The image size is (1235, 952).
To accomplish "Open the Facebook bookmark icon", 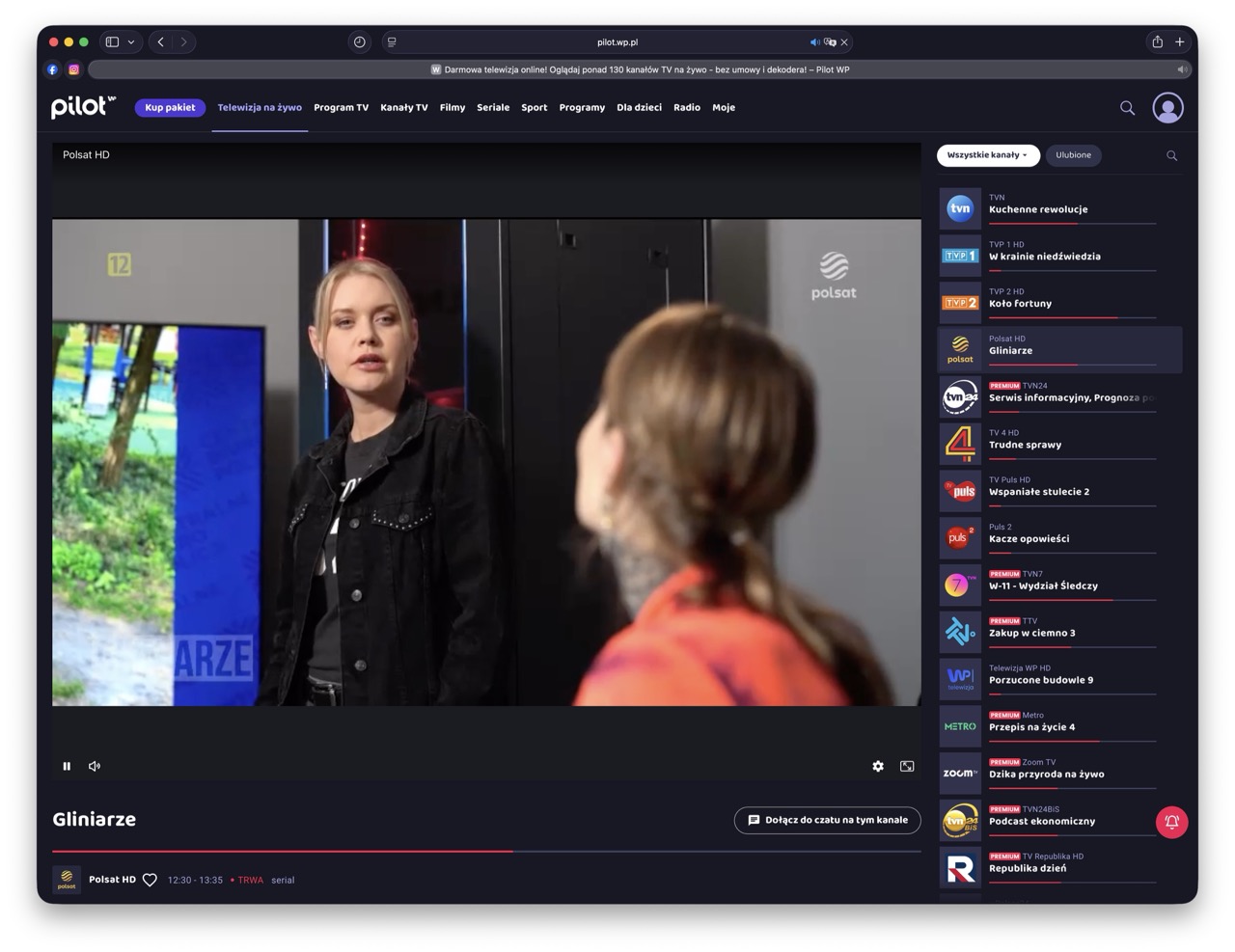I will 53,69.
